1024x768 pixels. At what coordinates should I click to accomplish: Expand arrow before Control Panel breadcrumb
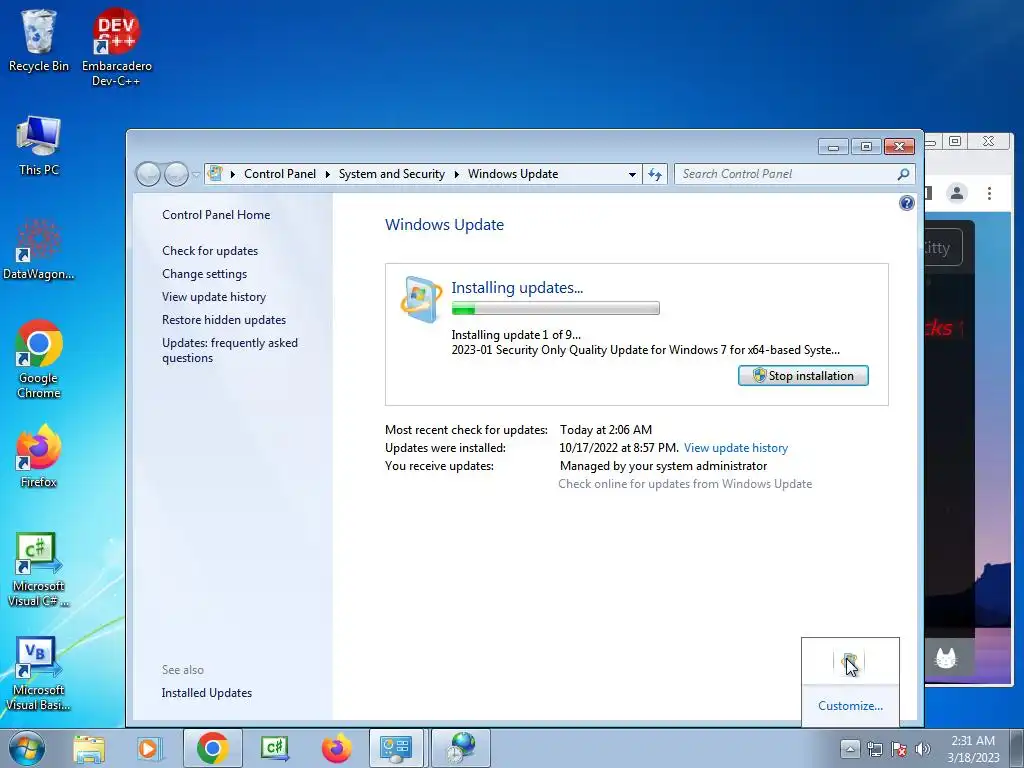pos(232,174)
